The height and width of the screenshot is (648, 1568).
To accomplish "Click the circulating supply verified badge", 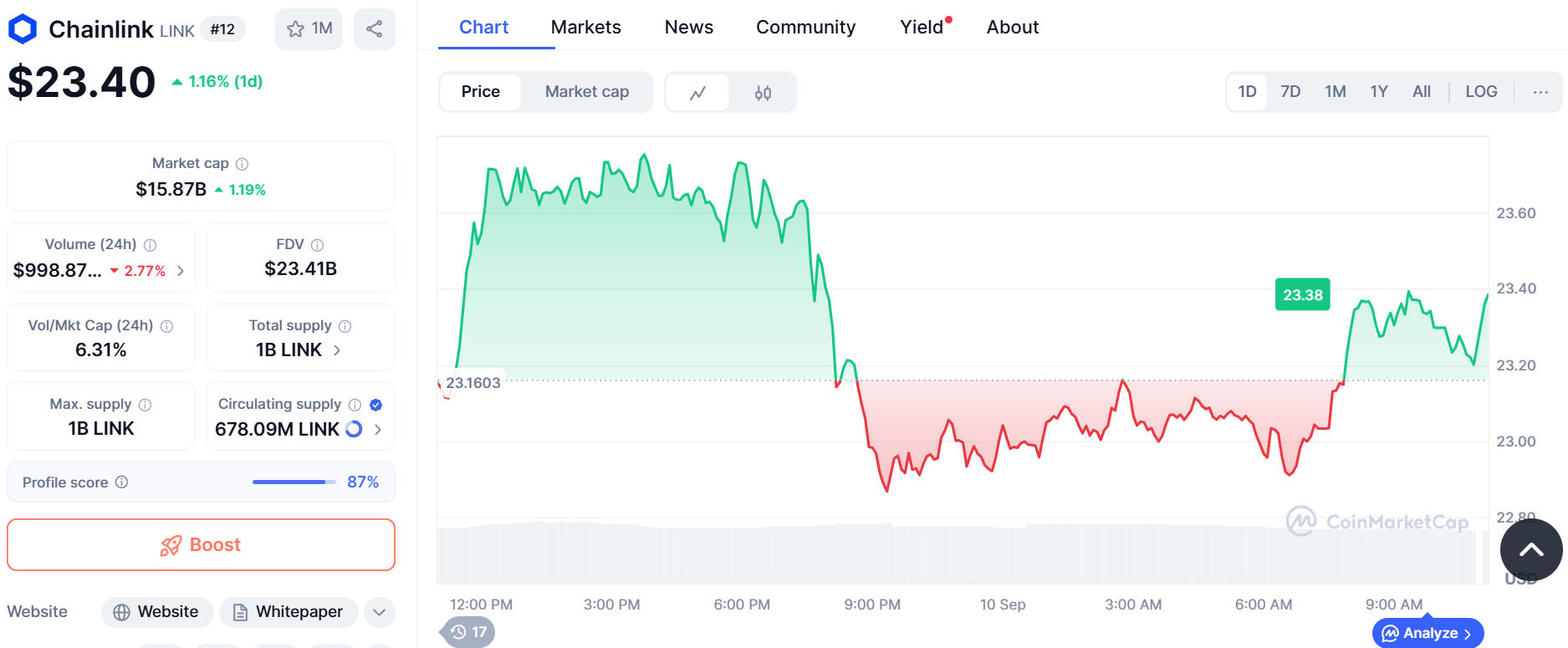I will pos(375,405).
